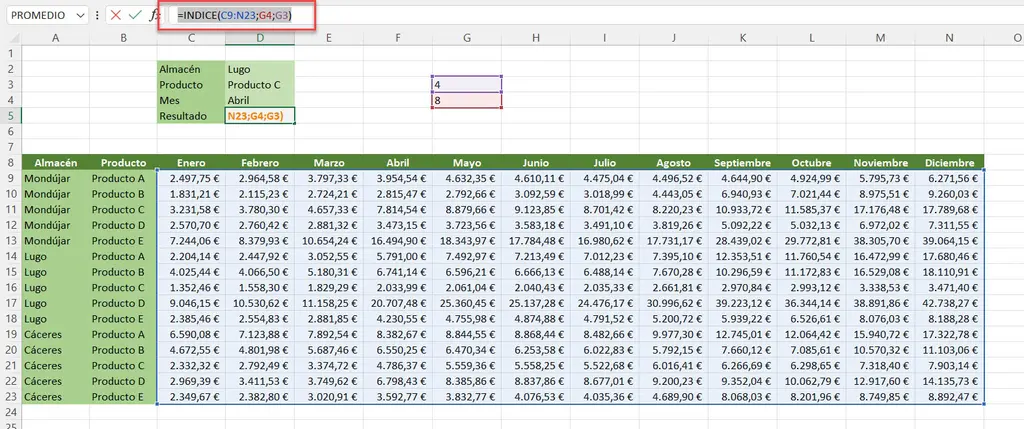Select row 16 header
The height and width of the screenshot is (429, 1024).
point(10,287)
